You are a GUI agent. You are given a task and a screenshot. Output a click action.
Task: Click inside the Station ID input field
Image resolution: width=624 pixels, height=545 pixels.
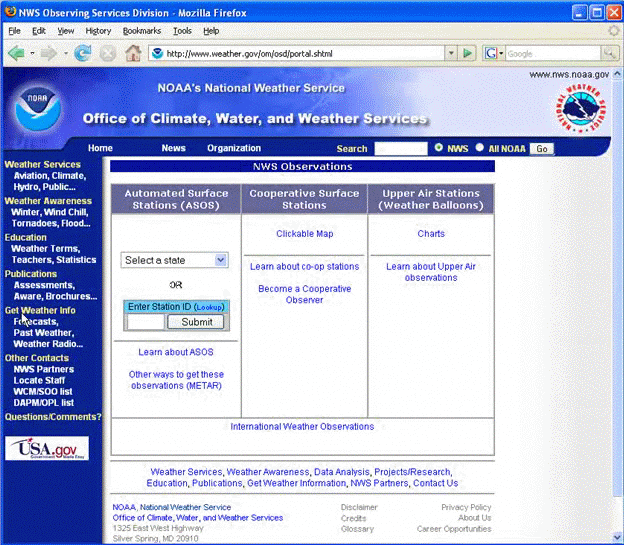146,322
